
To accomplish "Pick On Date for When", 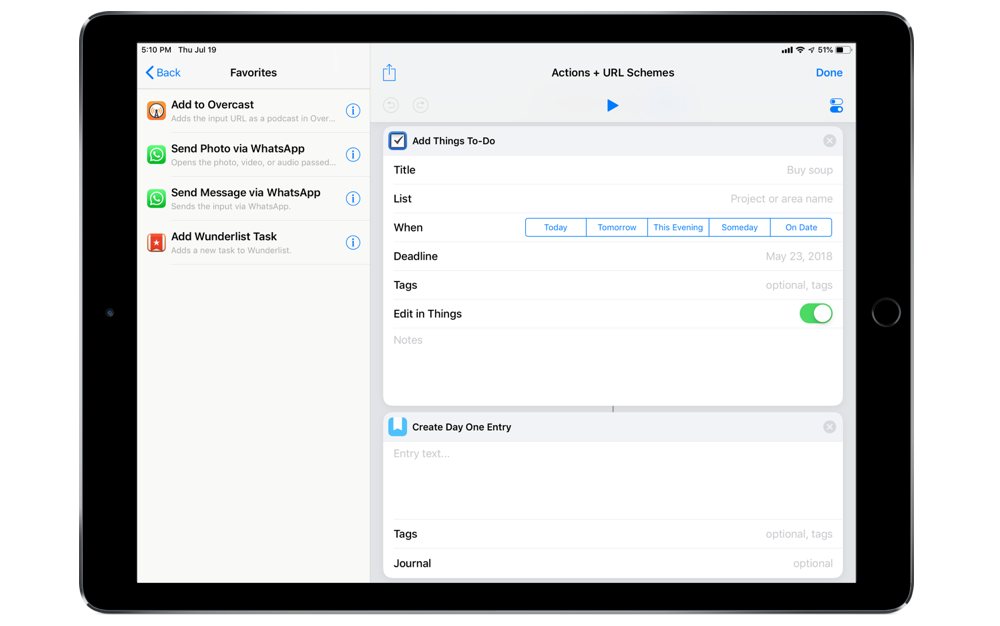I will tap(801, 228).
